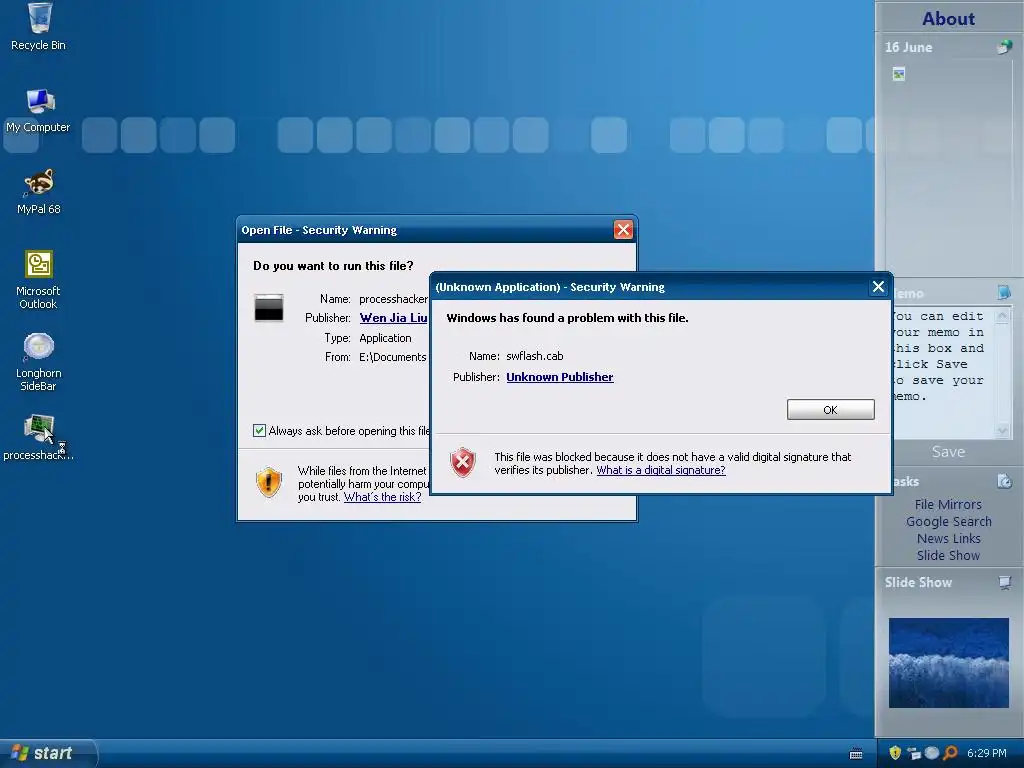1024x768 pixels.
Task: Open What's the risk link
Action: 382,497
